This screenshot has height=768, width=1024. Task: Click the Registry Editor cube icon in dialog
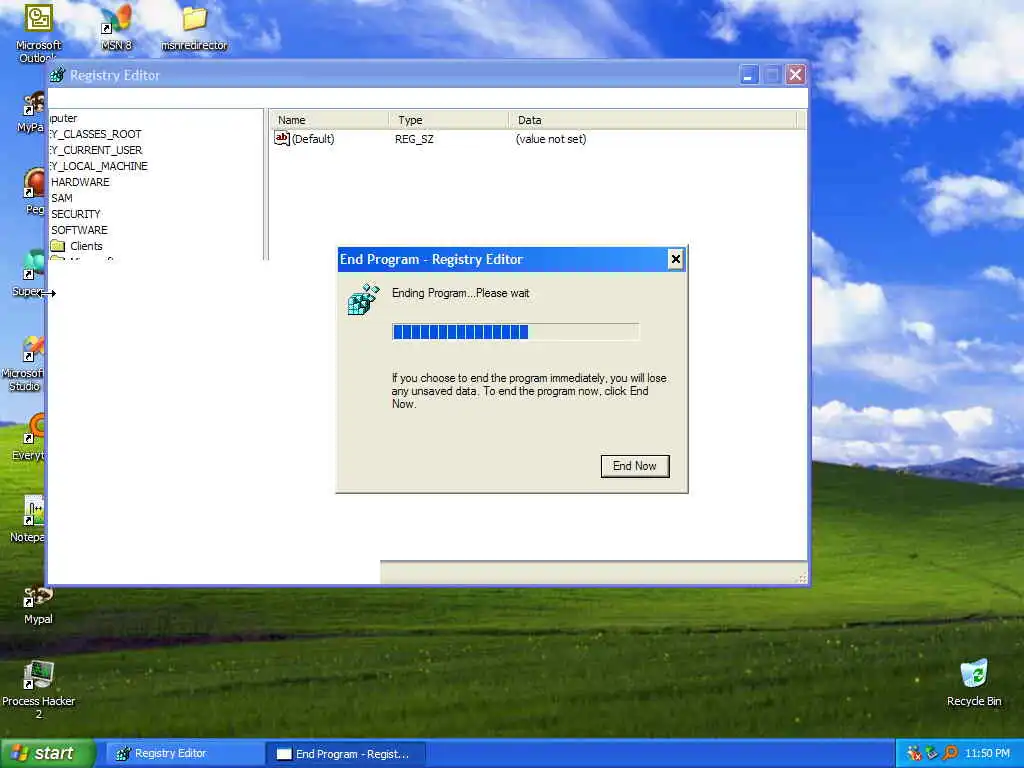pyautogui.click(x=363, y=300)
